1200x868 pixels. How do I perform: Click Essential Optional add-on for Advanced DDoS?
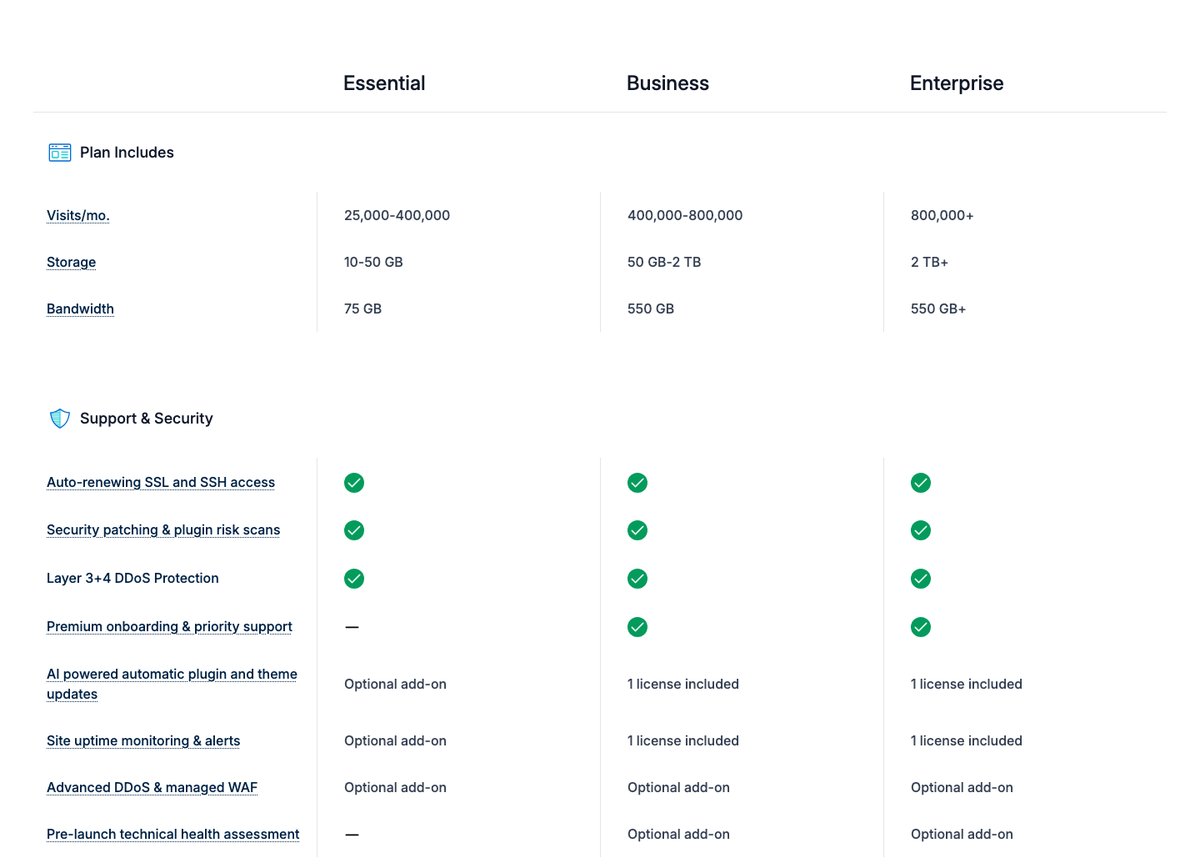pos(396,788)
